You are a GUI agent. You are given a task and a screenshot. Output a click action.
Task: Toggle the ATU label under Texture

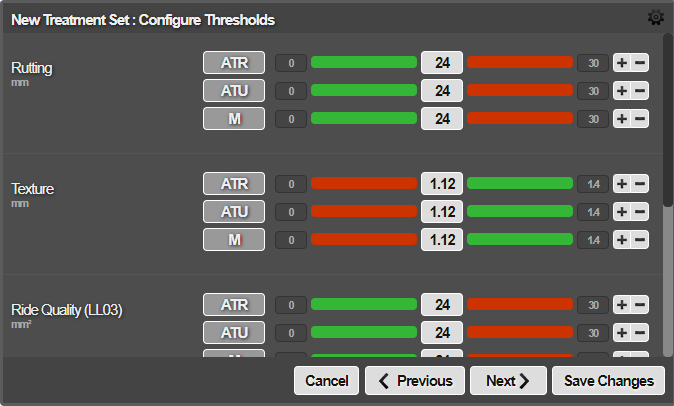234,212
